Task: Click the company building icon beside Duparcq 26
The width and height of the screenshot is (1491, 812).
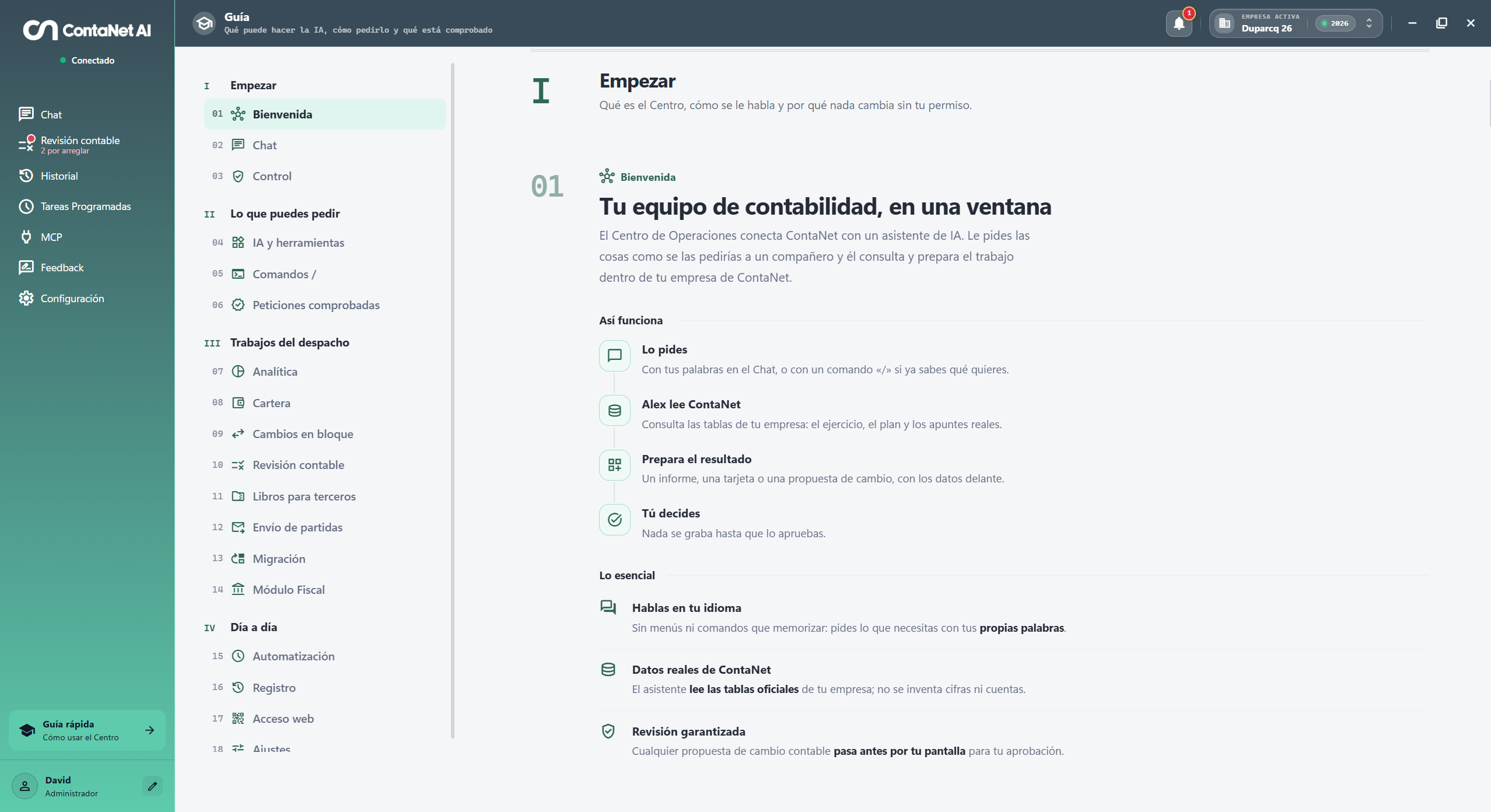Action: (1224, 23)
